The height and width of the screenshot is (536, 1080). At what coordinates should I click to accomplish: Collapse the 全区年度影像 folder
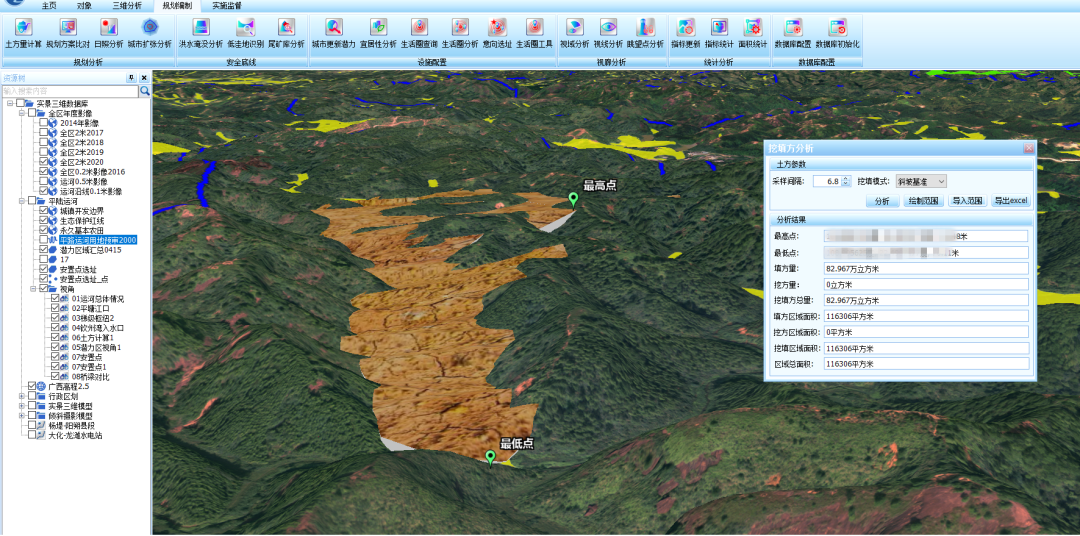click(x=21, y=113)
